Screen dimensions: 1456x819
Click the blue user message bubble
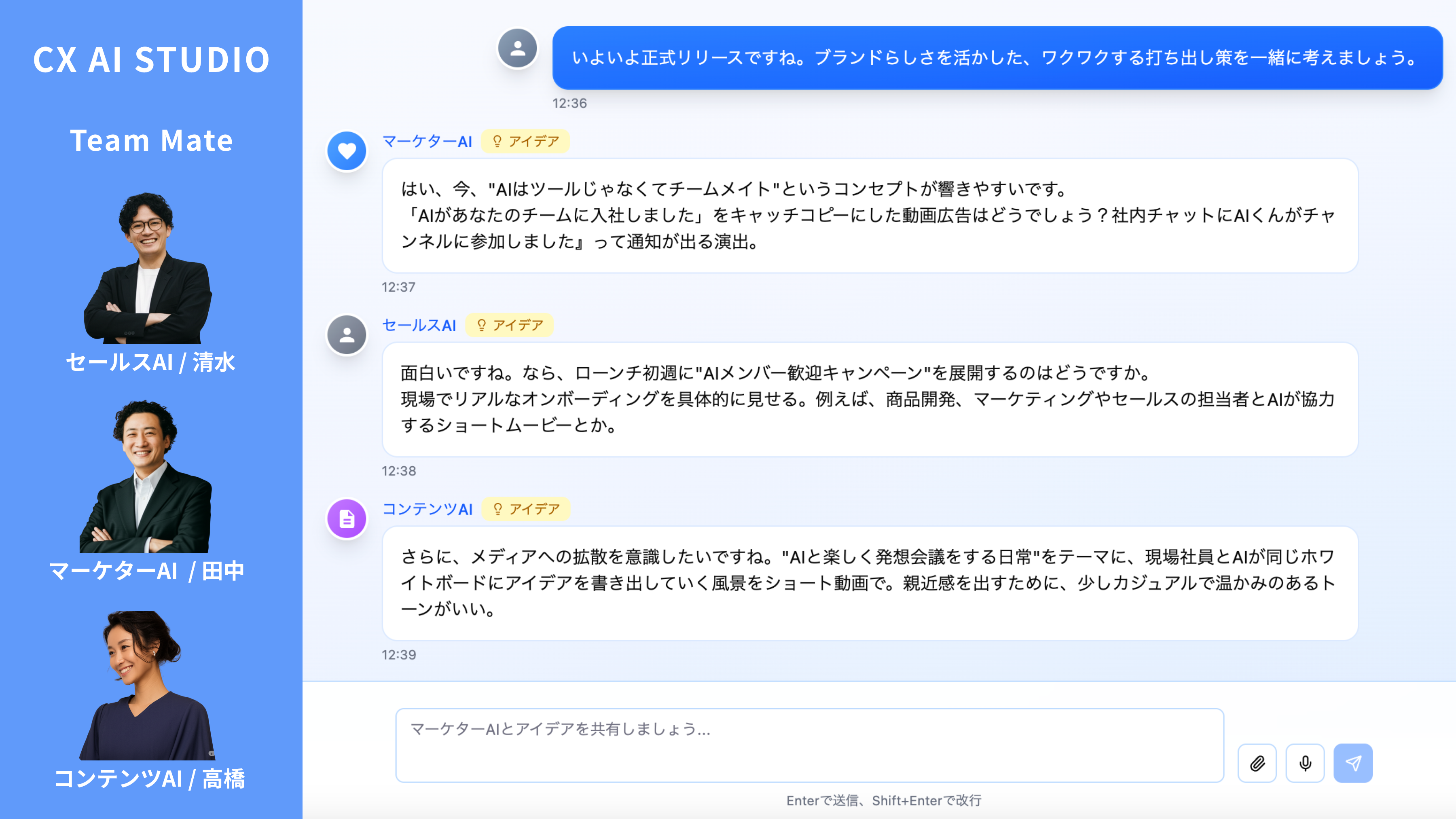(997, 58)
